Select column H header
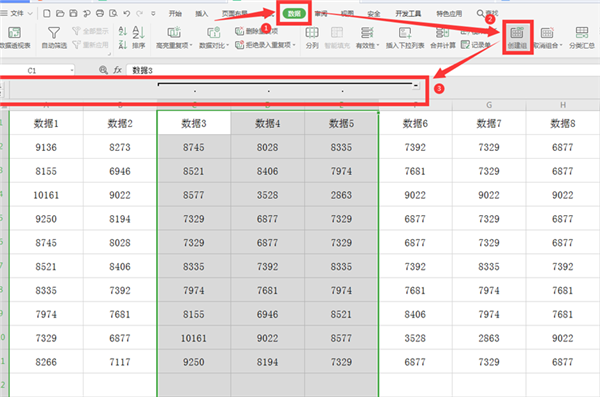 coord(563,105)
